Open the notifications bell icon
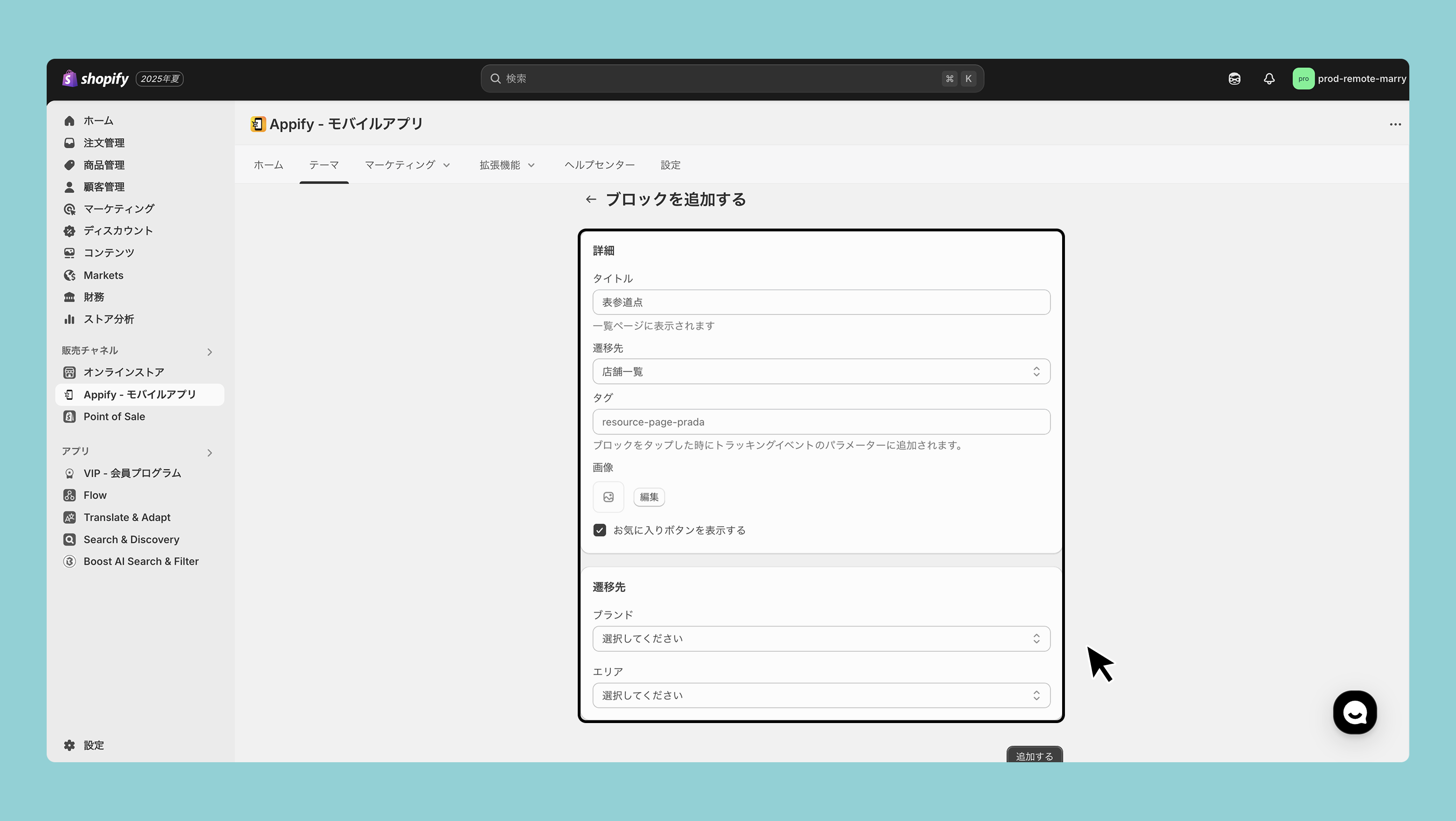Image resolution: width=1456 pixels, height=821 pixels. pyautogui.click(x=1269, y=78)
